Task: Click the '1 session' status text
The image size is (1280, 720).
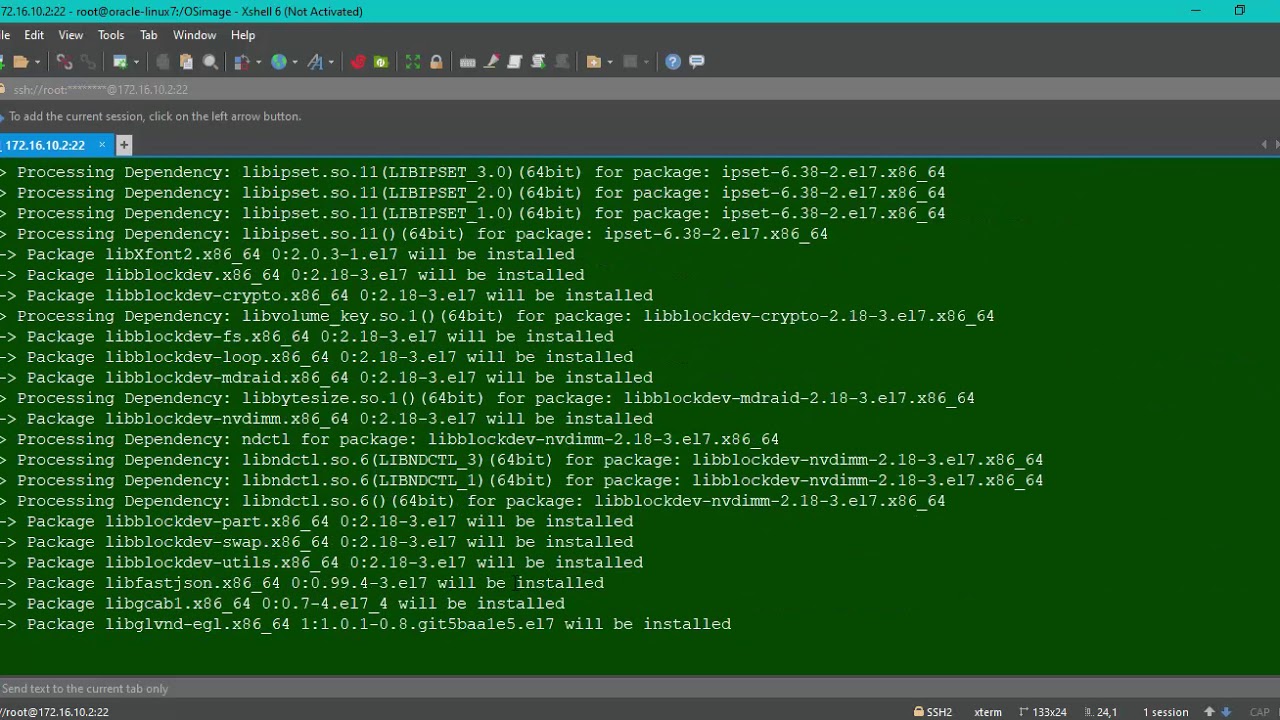Action: [x=1166, y=712]
